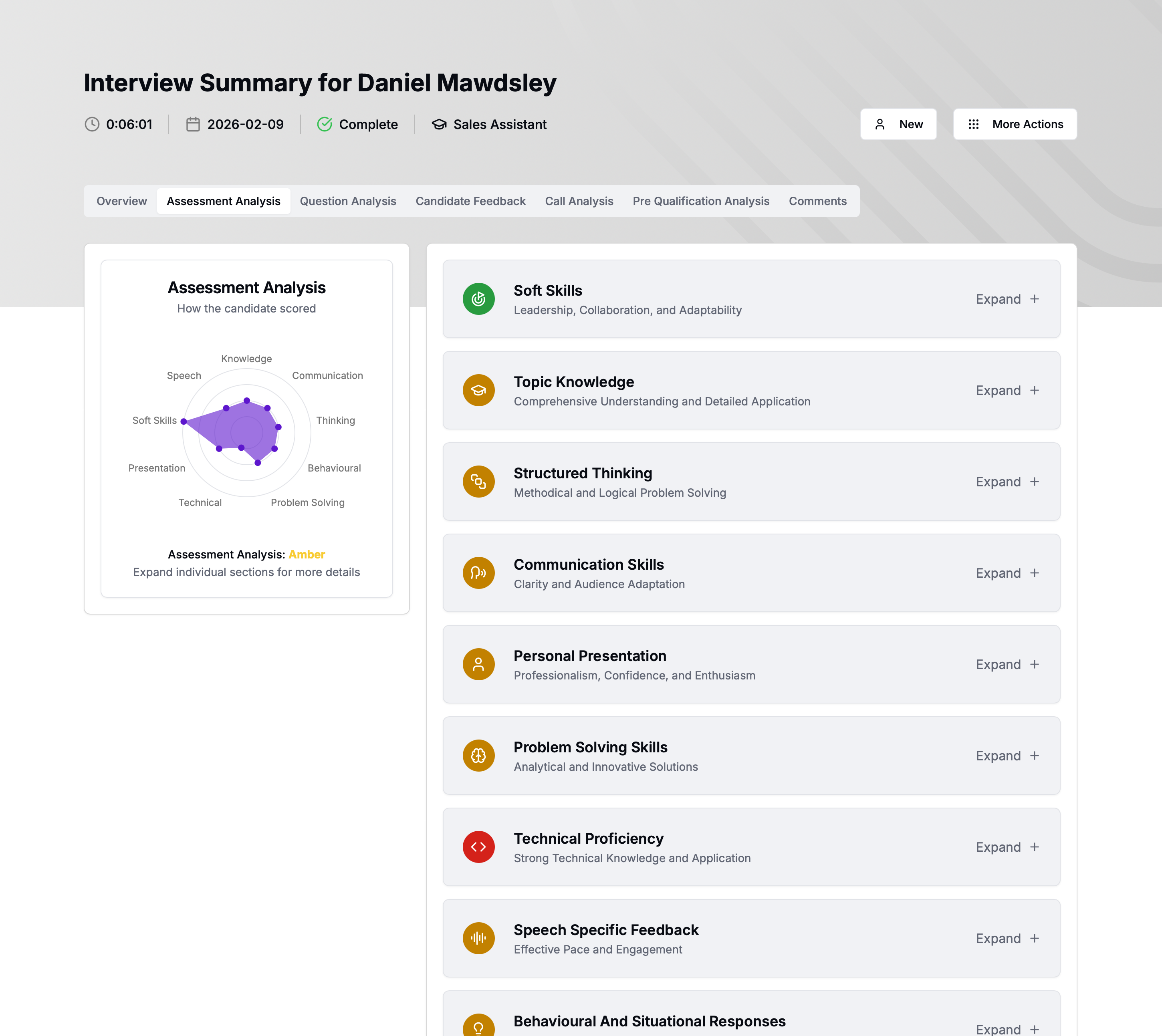Click the Problem Solving brain icon

pos(478,756)
